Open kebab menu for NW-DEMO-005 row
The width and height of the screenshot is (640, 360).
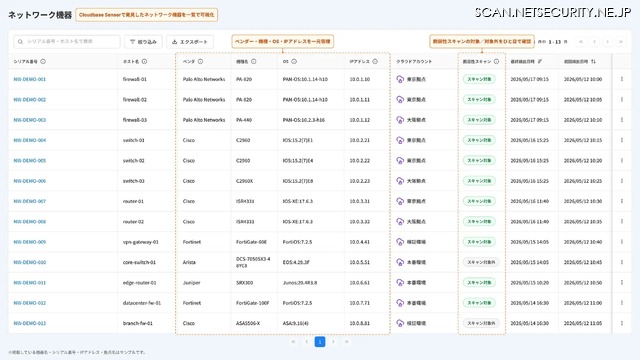[622, 160]
